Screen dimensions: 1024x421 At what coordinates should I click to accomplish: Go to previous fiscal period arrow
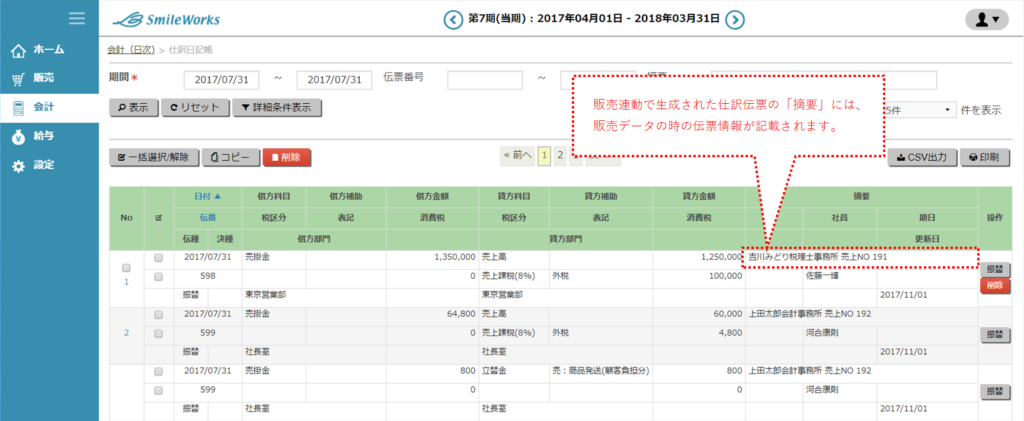coord(452,19)
